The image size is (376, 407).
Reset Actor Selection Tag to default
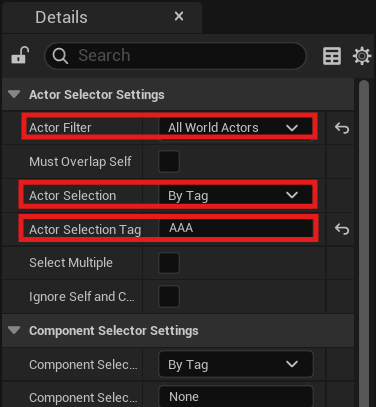(342, 229)
